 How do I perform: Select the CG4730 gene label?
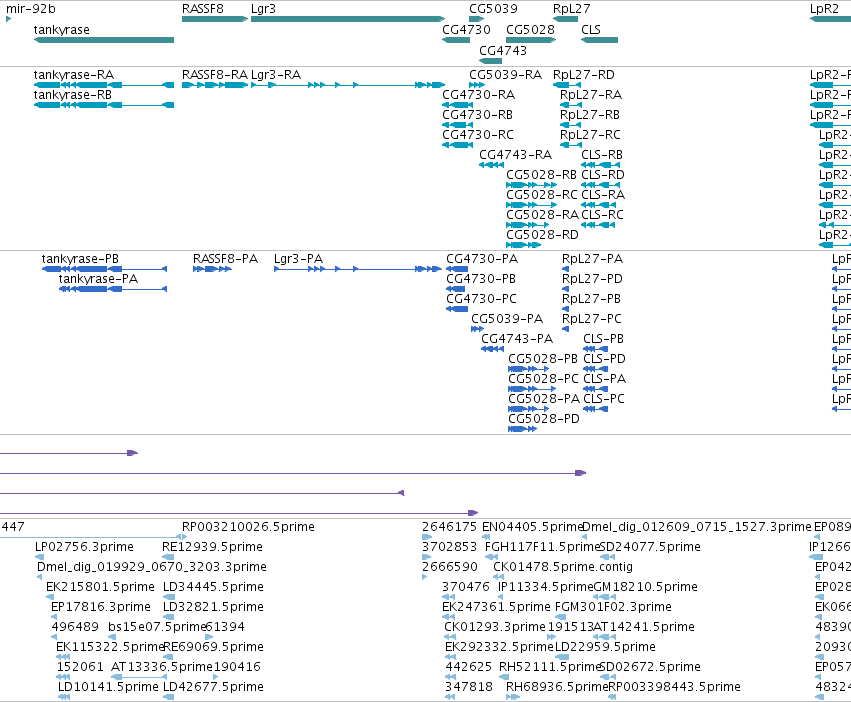pos(466,29)
